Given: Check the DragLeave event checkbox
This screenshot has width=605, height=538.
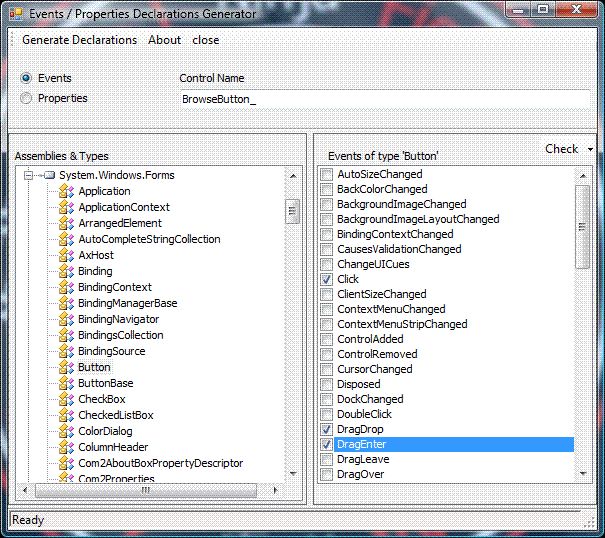Looking at the screenshot, I should [x=326, y=460].
